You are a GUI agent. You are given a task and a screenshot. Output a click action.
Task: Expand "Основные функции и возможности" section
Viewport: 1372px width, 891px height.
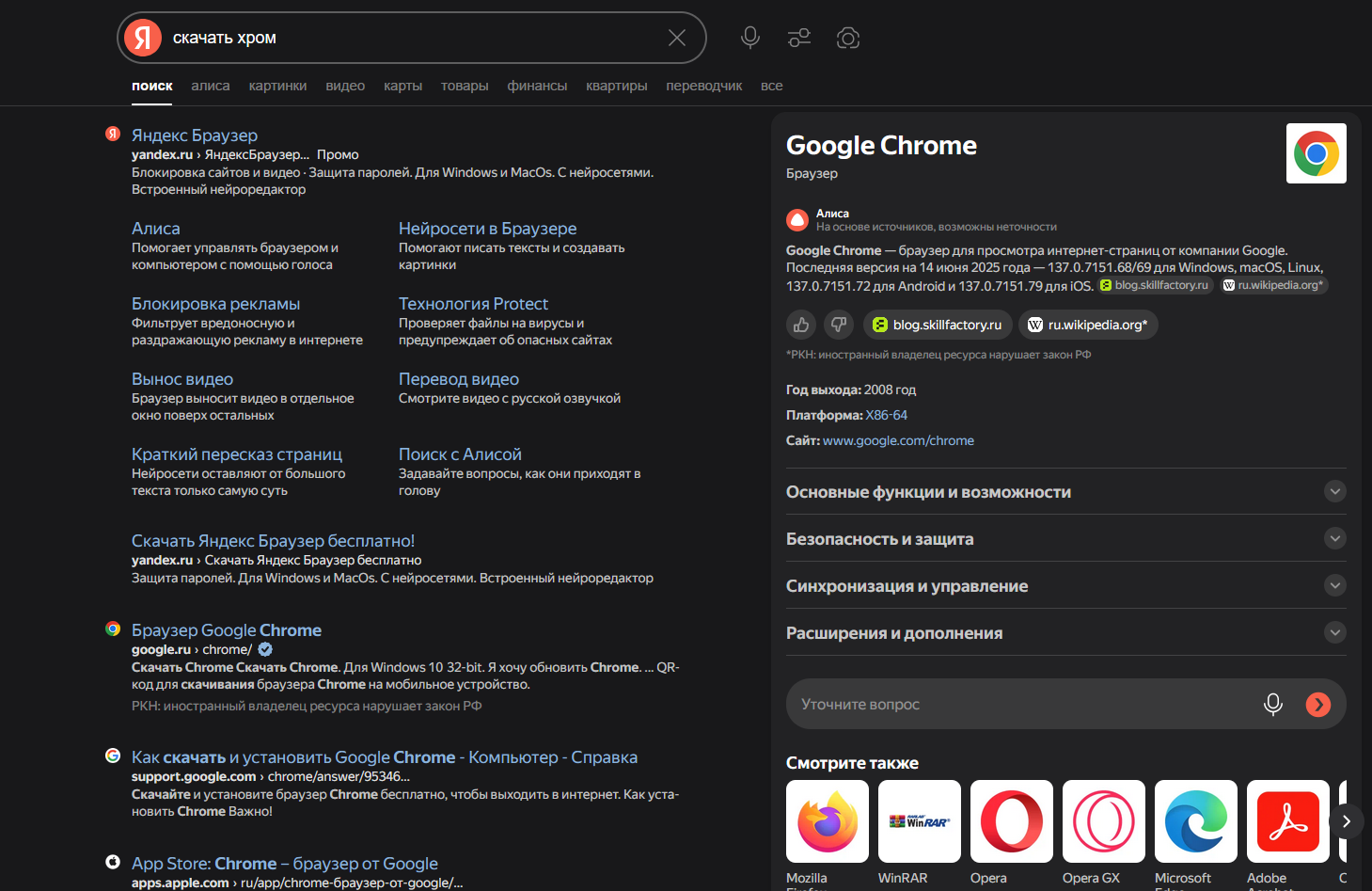point(1066,491)
